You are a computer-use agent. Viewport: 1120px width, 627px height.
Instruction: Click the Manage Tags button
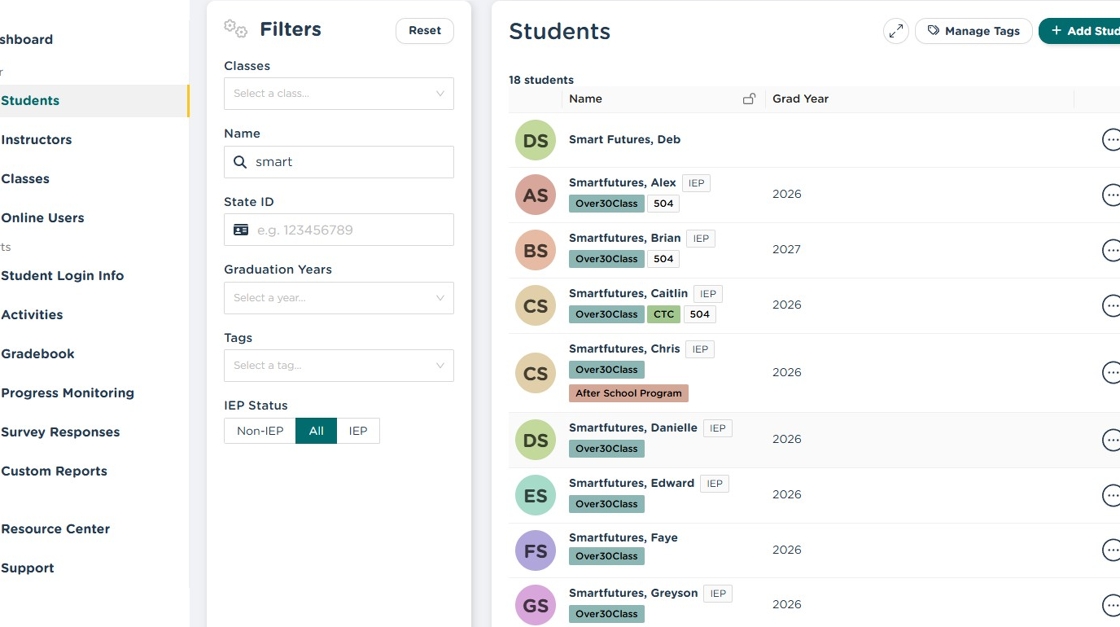tap(973, 31)
